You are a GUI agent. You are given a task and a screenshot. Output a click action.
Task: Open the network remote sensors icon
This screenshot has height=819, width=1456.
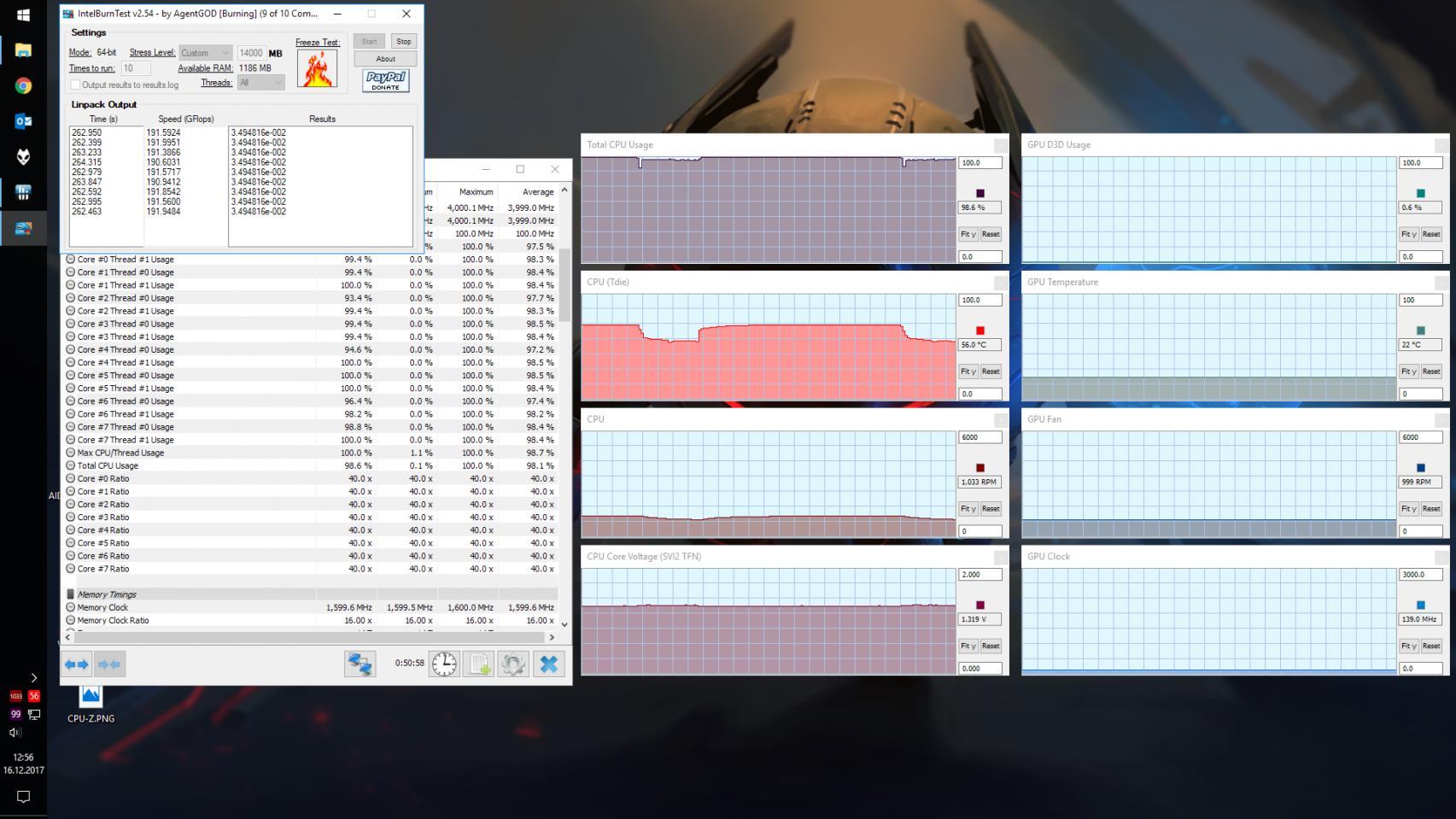click(x=360, y=664)
